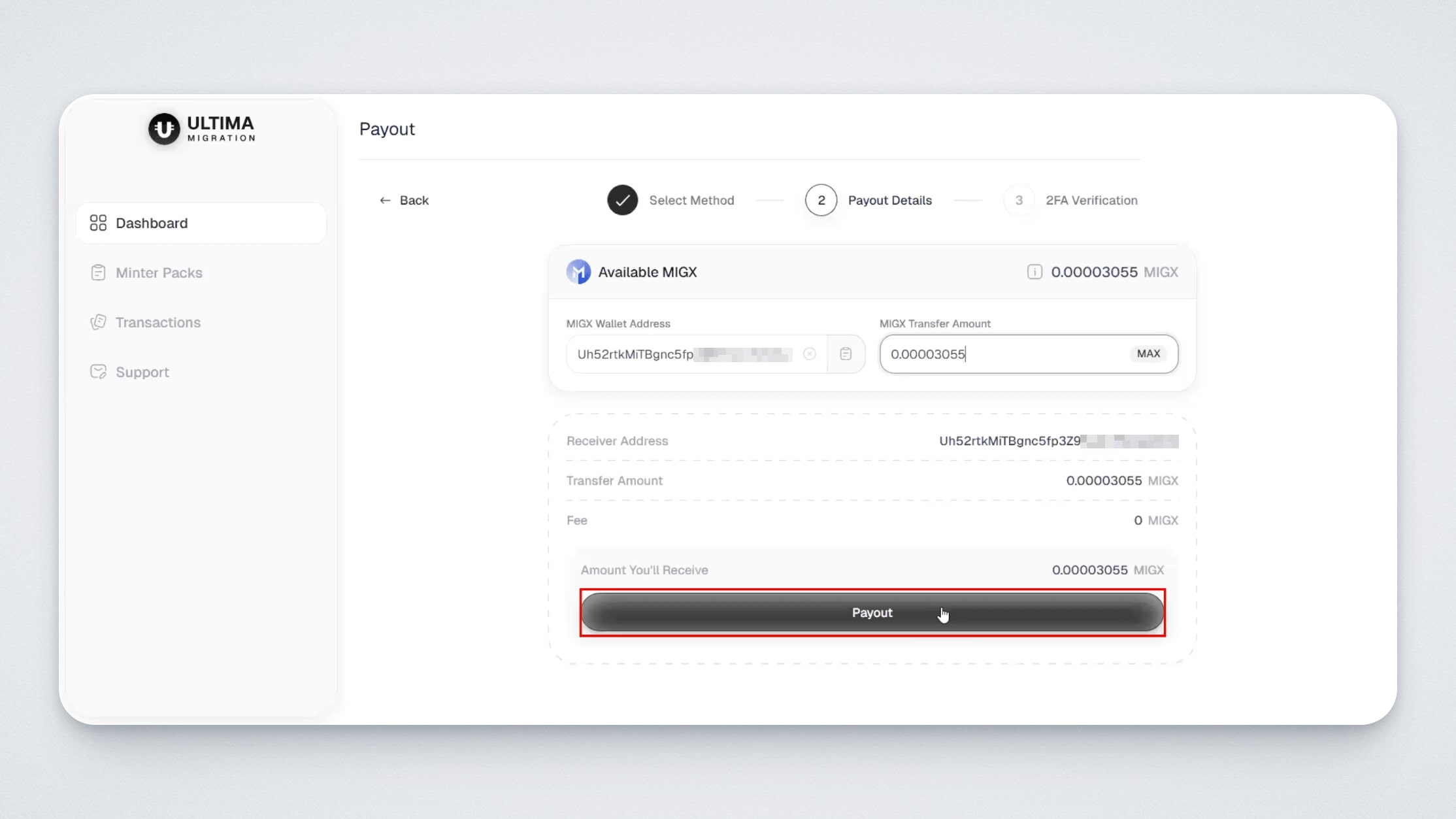
Task: Clear the wallet address field
Action: (x=810, y=354)
